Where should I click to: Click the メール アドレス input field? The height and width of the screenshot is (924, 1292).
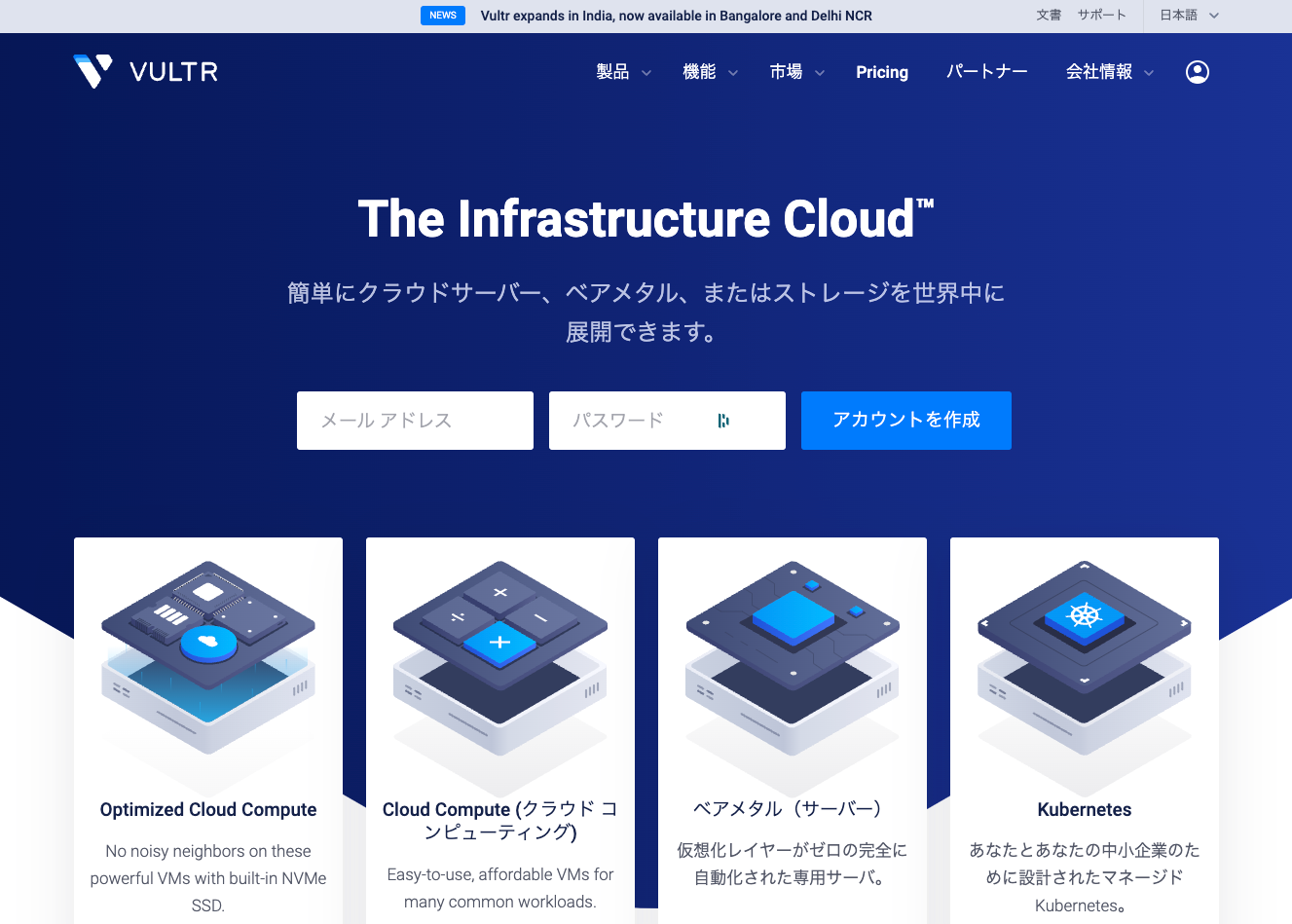(415, 421)
